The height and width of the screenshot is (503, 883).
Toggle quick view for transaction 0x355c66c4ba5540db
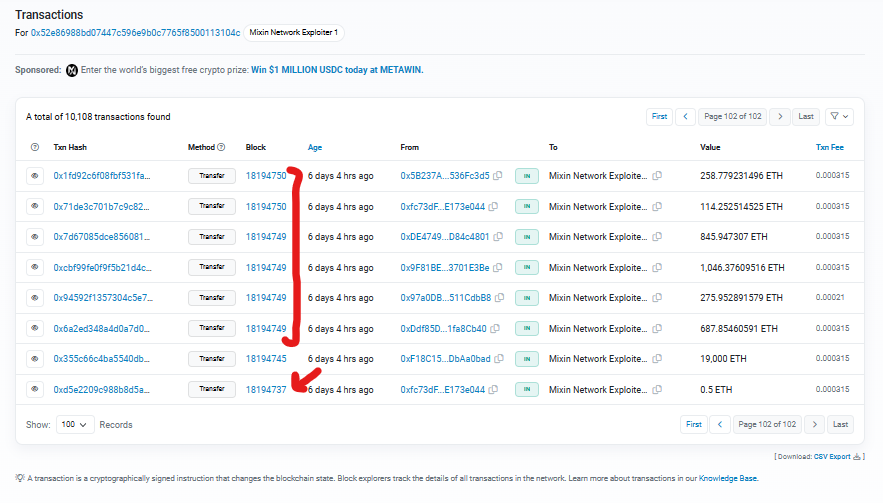pos(35,359)
